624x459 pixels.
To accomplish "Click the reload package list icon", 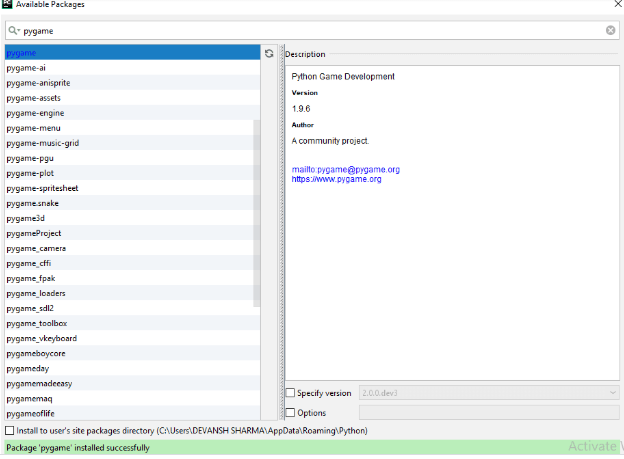I will click(269, 53).
